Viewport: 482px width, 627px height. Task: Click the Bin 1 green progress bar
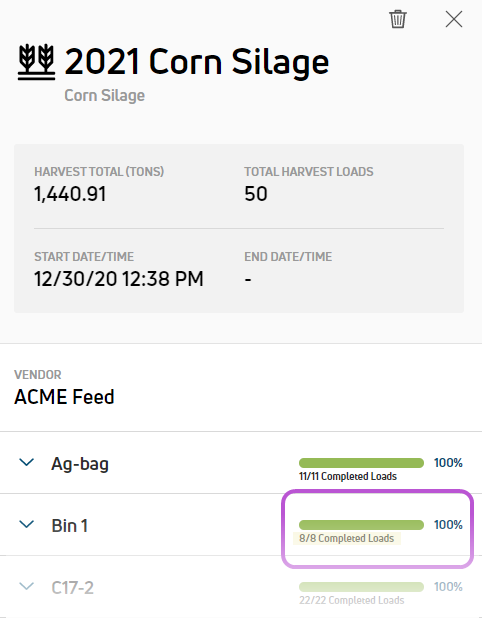point(361,525)
